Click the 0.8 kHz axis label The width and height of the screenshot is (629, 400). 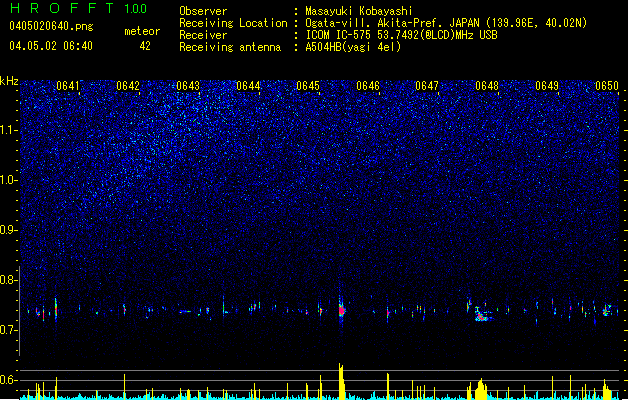coord(8,280)
